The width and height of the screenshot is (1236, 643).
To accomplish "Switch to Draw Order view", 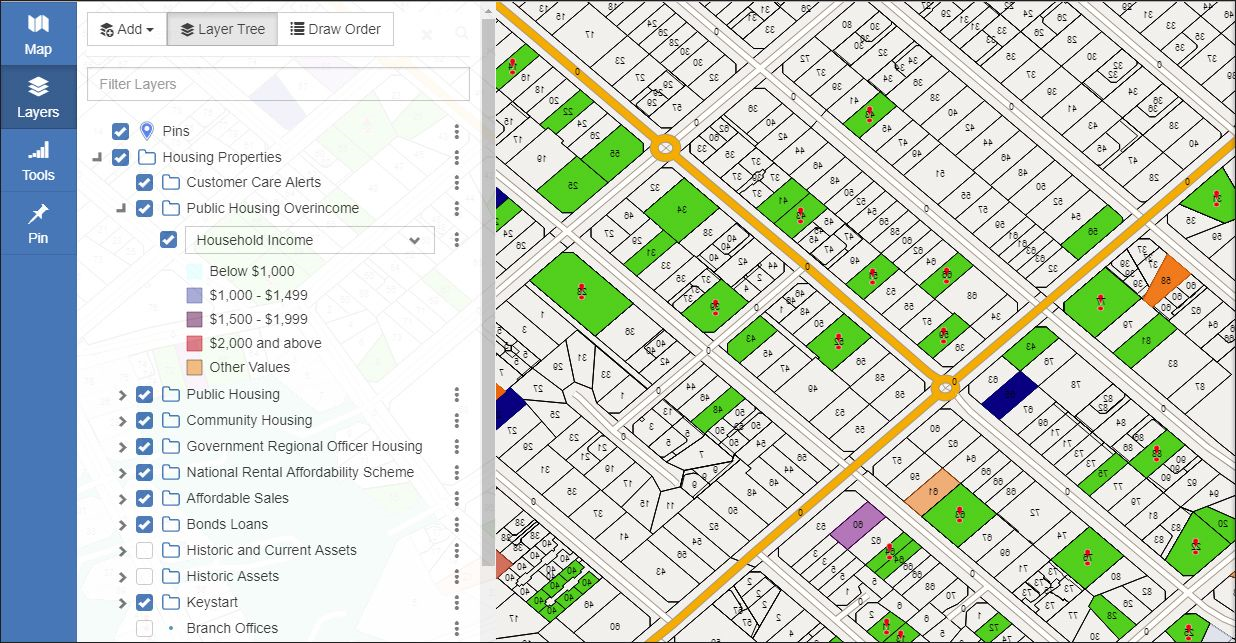I will [x=335, y=29].
